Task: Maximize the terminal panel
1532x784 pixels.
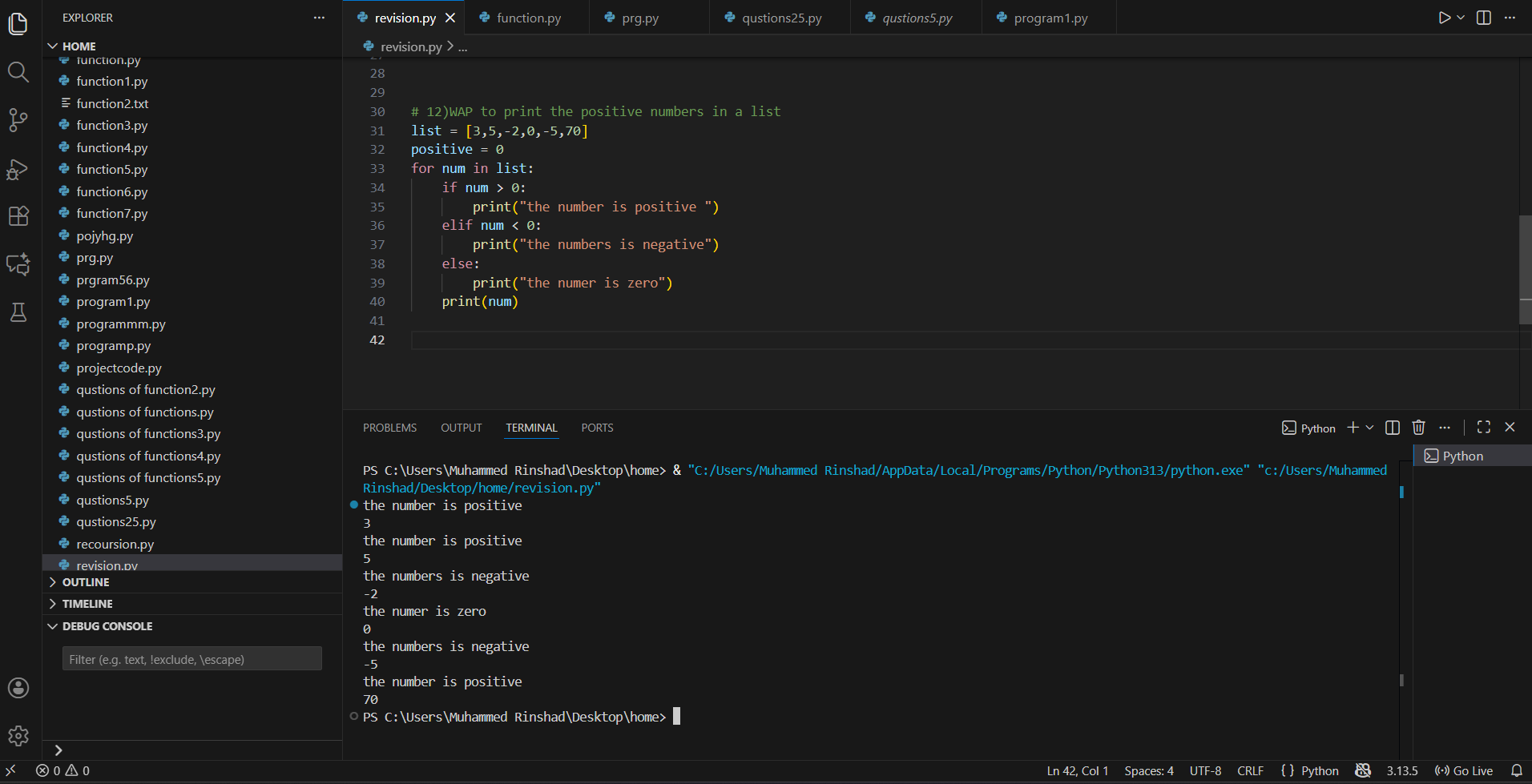Action: click(x=1484, y=427)
